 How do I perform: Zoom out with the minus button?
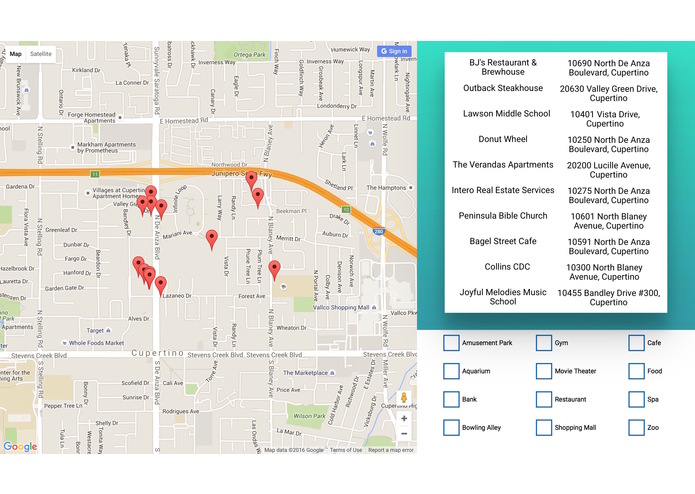coord(404,434)
